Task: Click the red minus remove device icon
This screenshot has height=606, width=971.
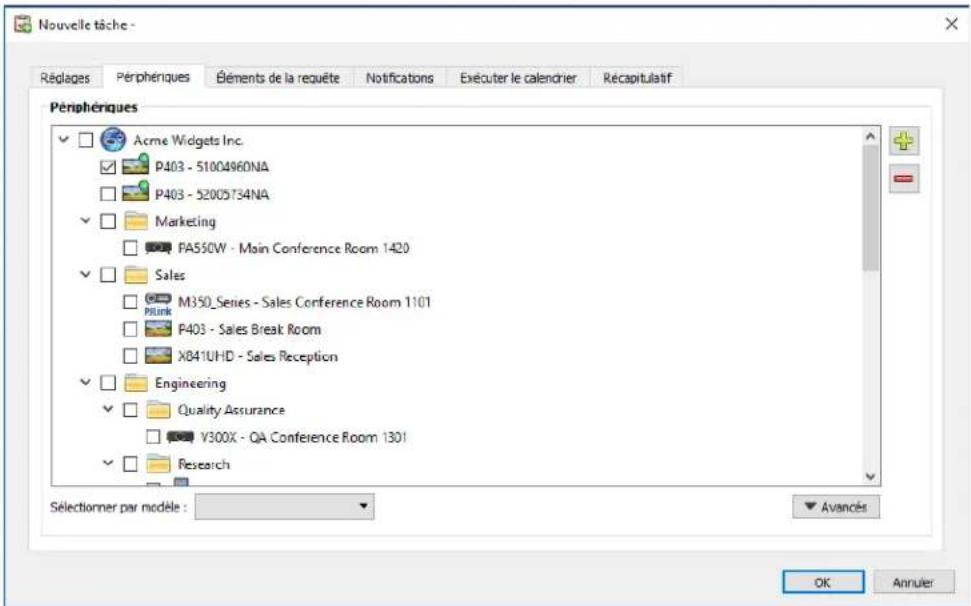Action: (903, 178)
